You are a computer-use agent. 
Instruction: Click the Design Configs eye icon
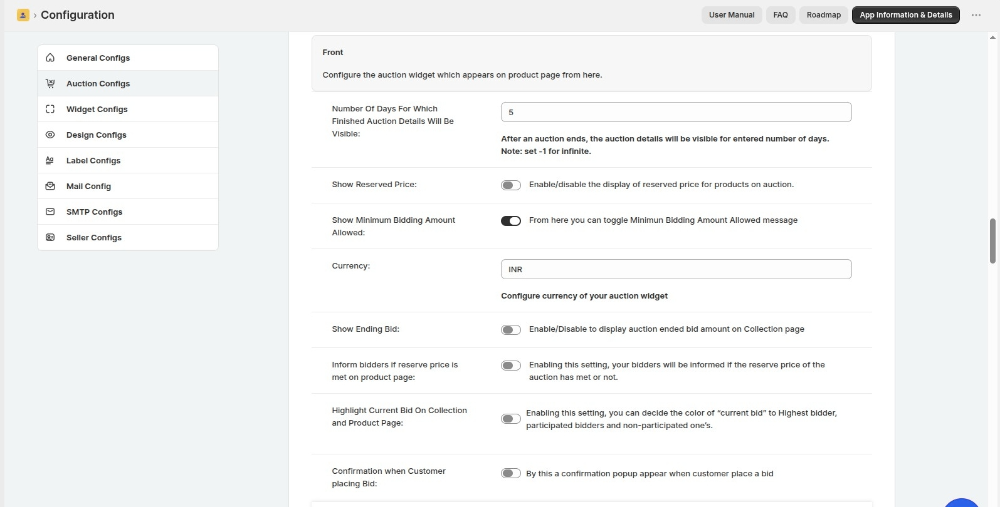pyautogui.click(x=50, y=135)
